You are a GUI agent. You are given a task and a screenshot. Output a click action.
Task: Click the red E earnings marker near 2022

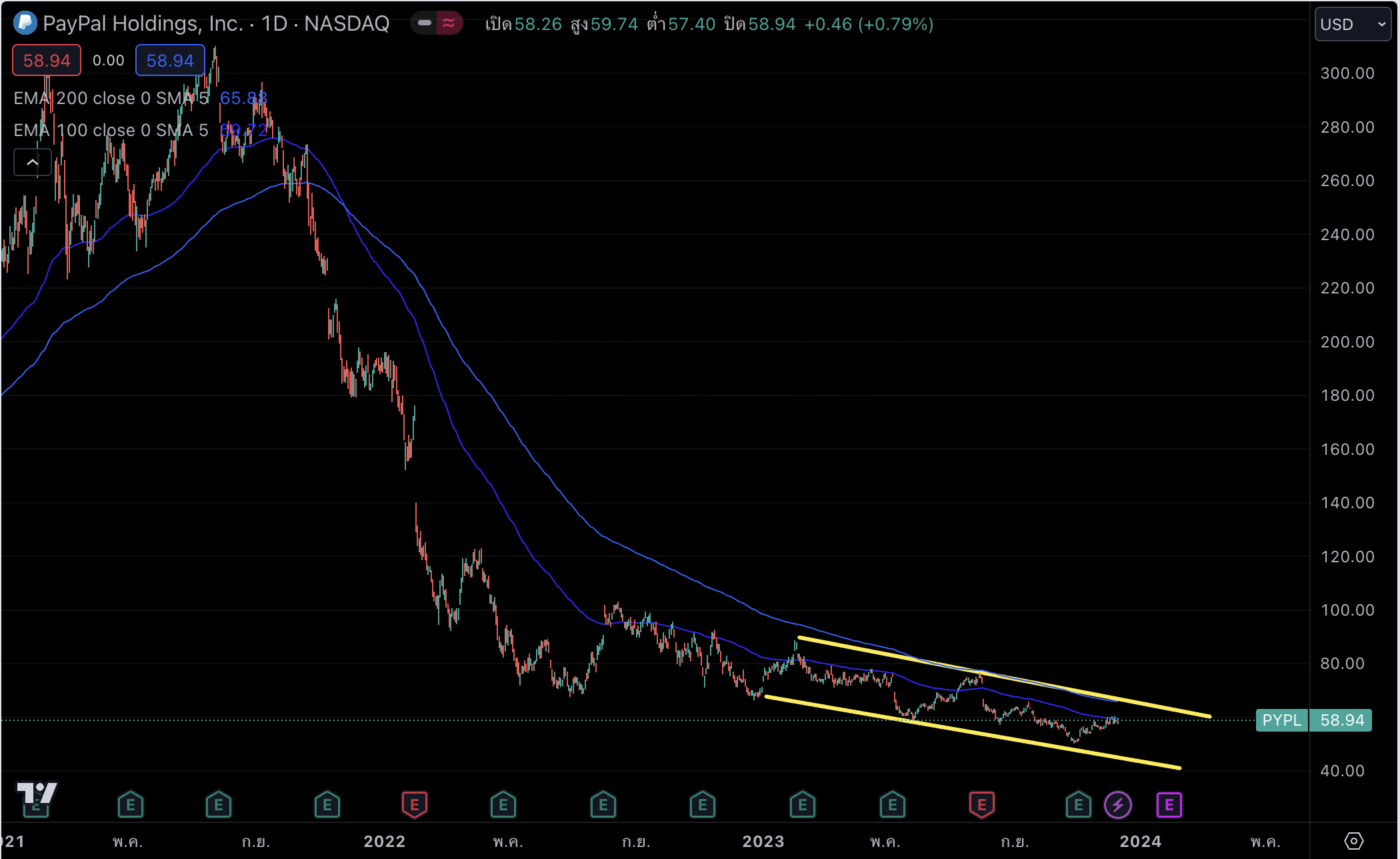[415, 805]
